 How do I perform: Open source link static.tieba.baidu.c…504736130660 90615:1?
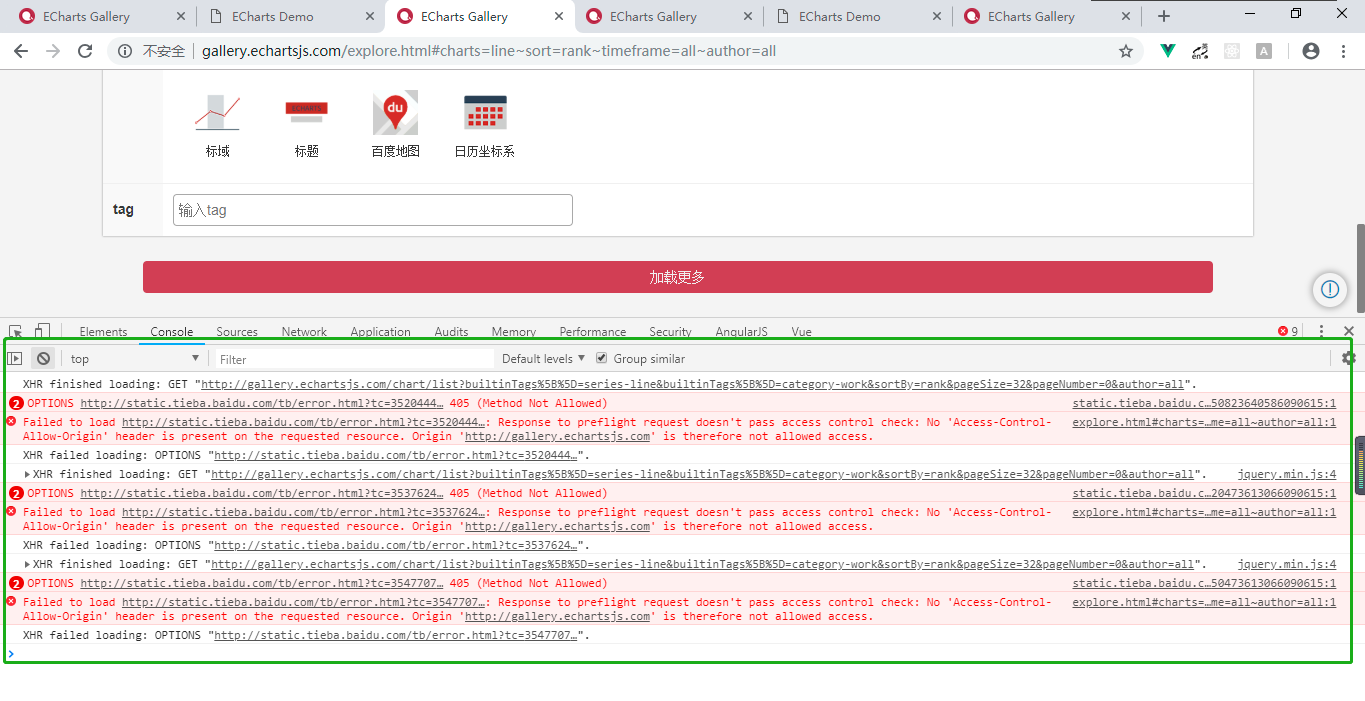coord(1204,583)
